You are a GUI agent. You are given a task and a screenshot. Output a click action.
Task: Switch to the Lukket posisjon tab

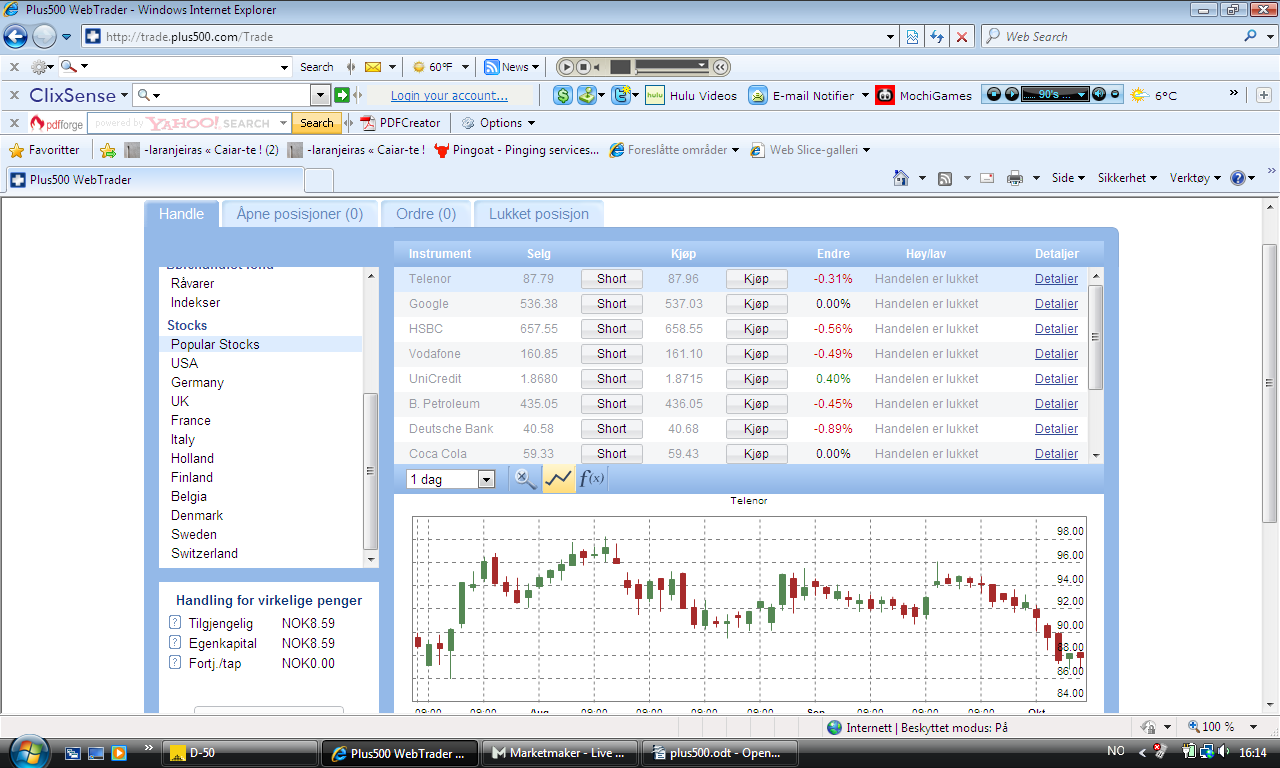click(539, 214)
